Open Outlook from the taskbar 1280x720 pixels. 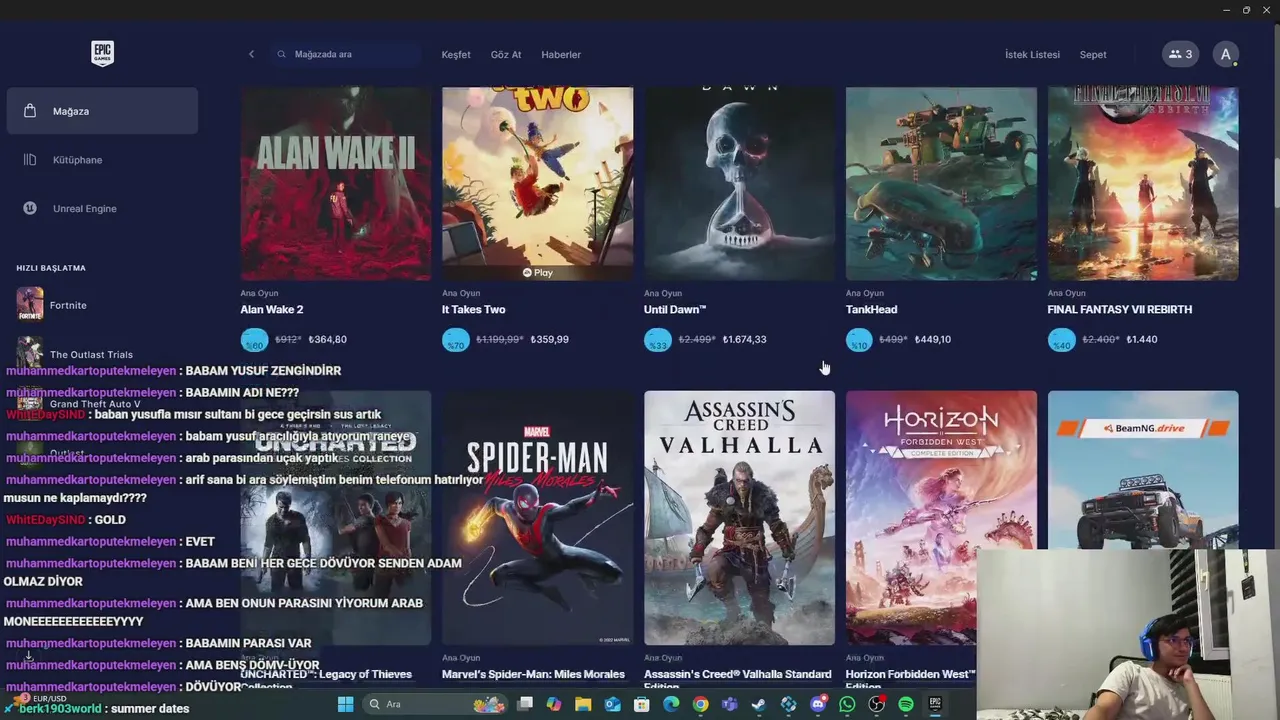[612, 704]
